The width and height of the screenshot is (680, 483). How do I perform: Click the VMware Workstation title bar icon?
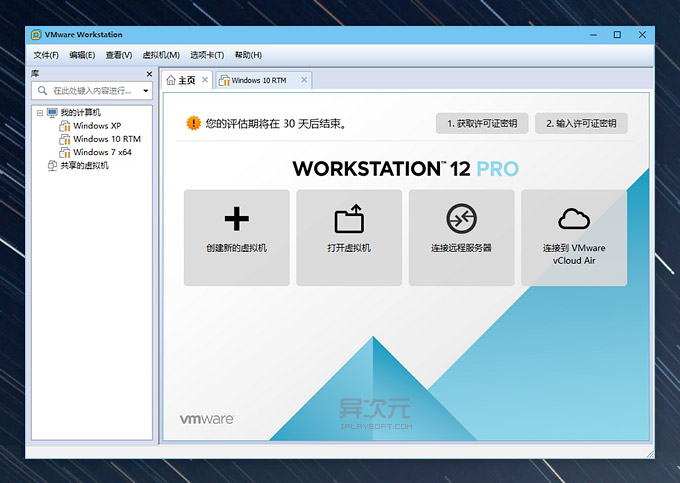tap(36, 35)
